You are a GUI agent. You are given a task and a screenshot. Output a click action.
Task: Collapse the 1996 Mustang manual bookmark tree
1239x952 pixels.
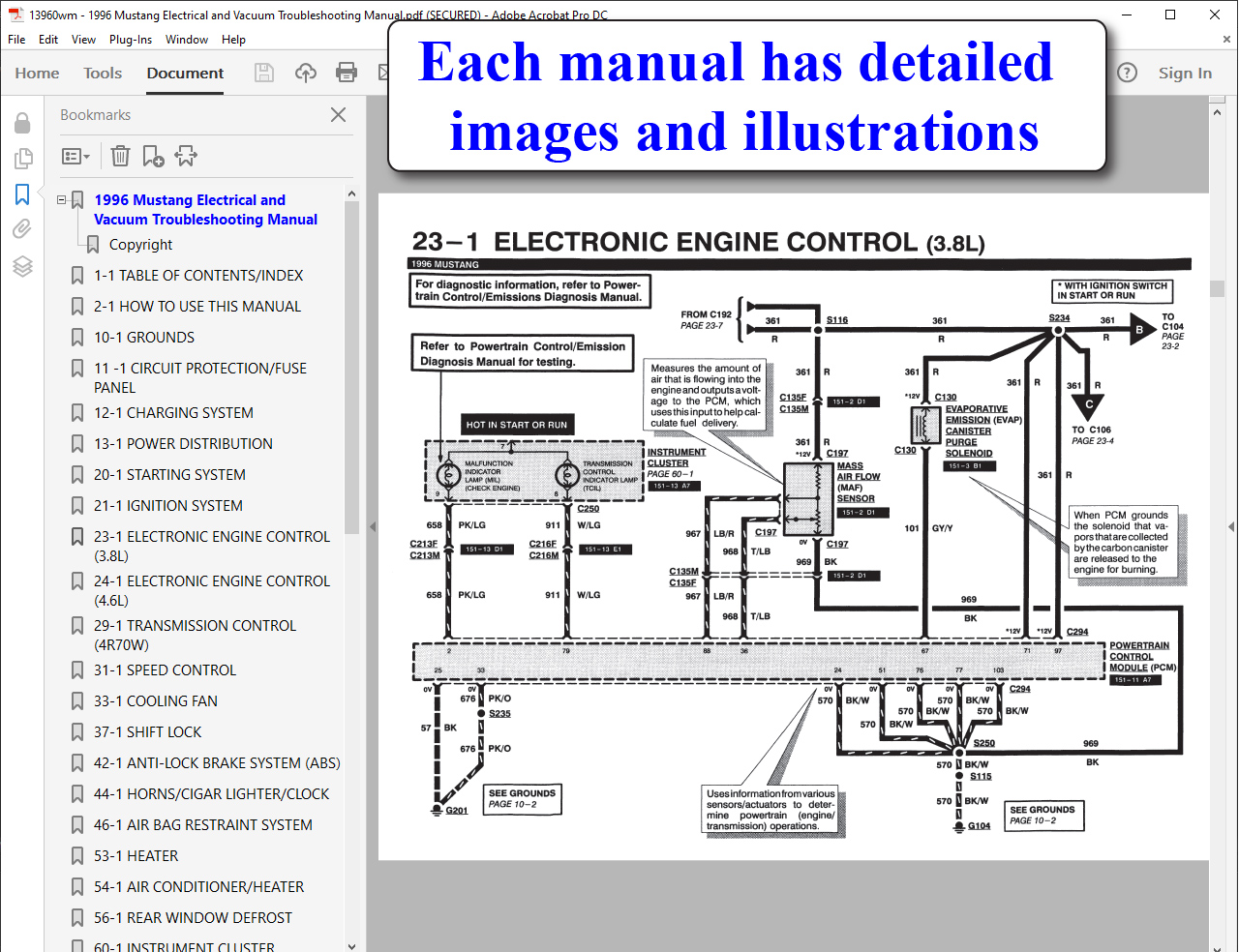[62, 200]
